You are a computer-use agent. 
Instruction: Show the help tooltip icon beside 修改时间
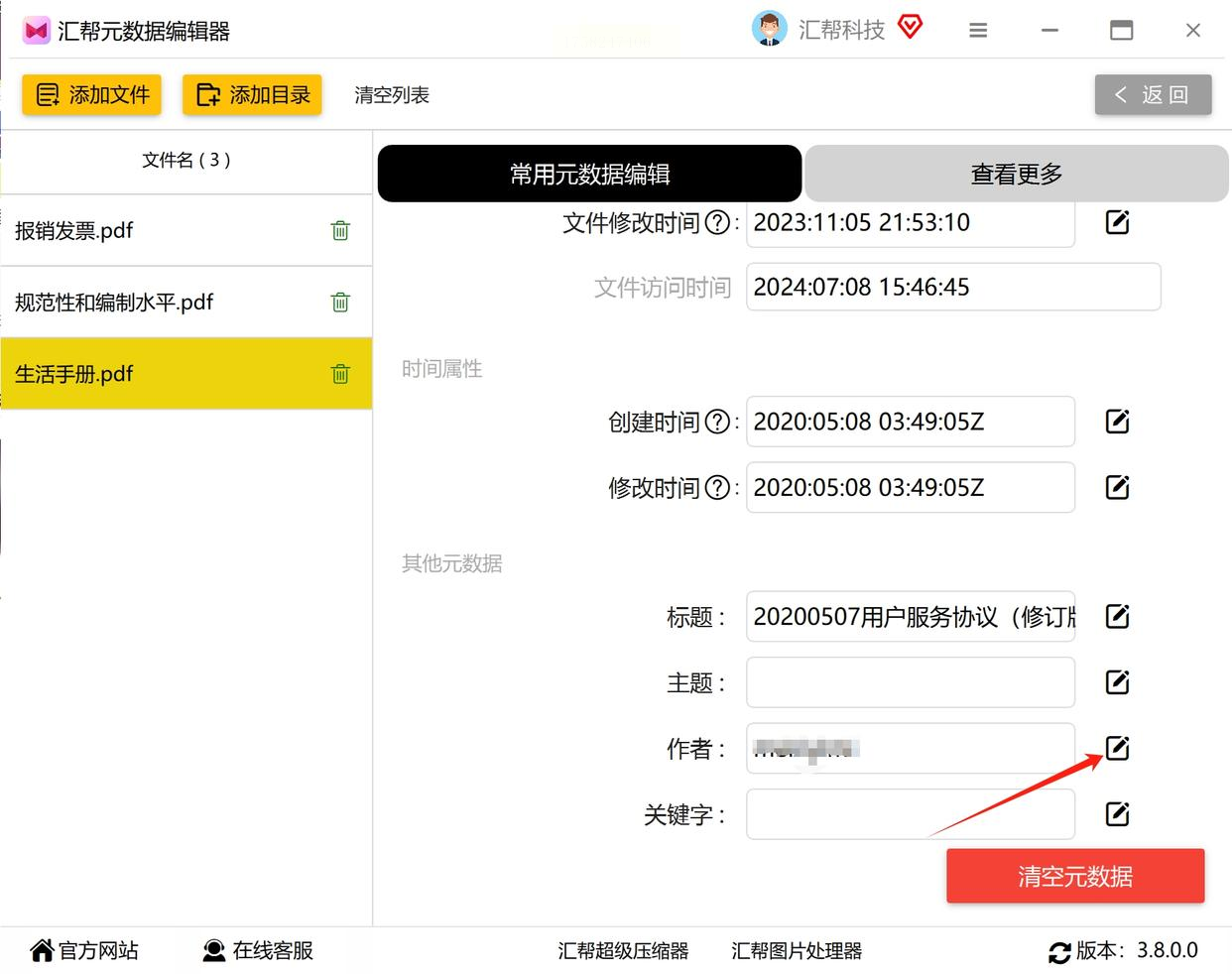(717, 487)
